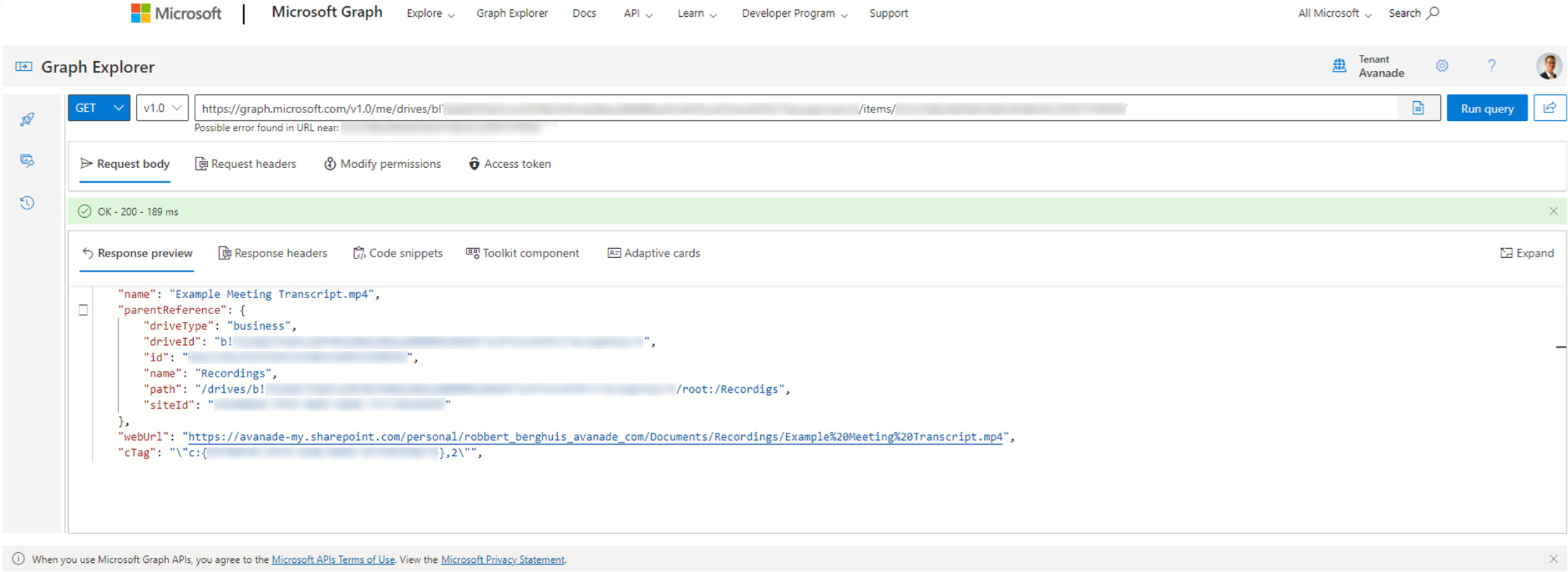Viewport: 1568px width, 572px height.
Task: Expand the Developer Program menu
Action: (795, 13)
